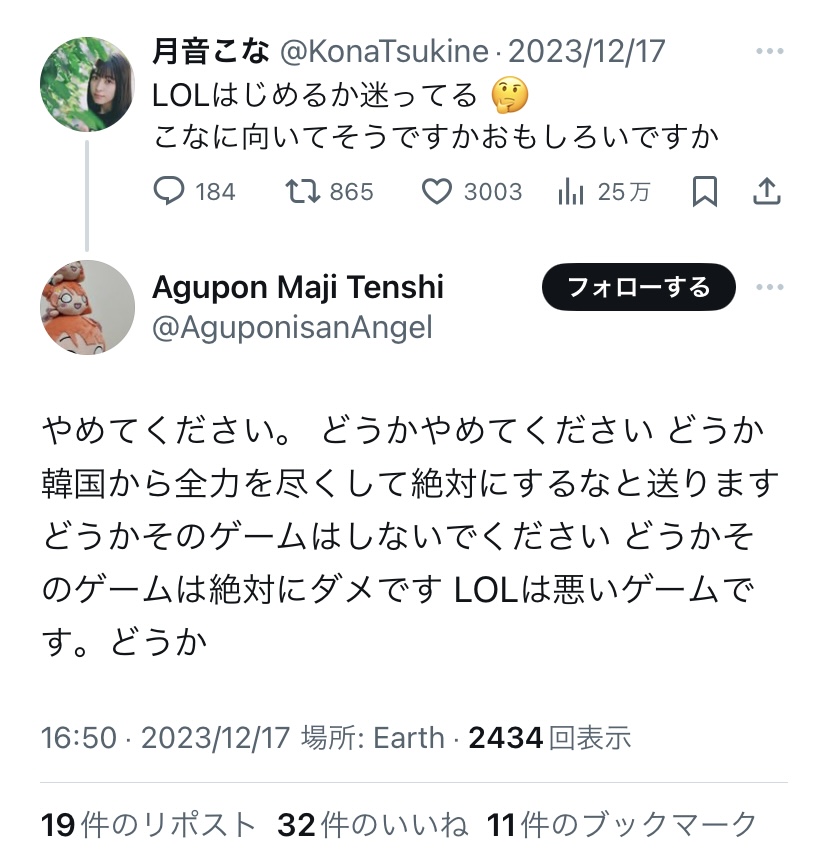The width and height of the screenshot is (828, 852).
Task: Open the 2023/12/17 date on 月音こな's tweet
Action: coord(586,52)
